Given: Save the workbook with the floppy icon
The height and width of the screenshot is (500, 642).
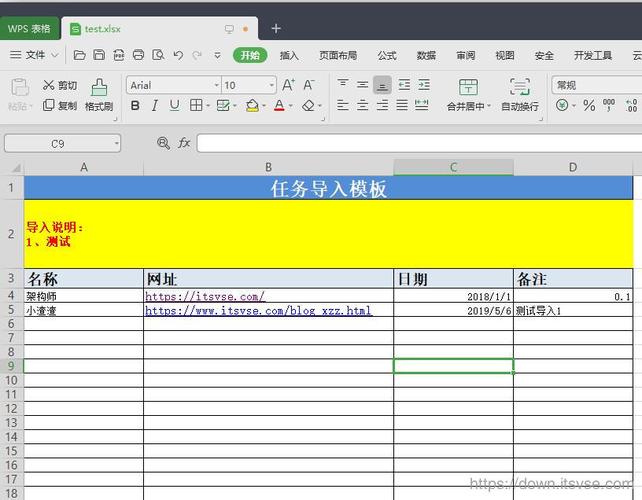Looking at the screenshot, I should point(99,55).
